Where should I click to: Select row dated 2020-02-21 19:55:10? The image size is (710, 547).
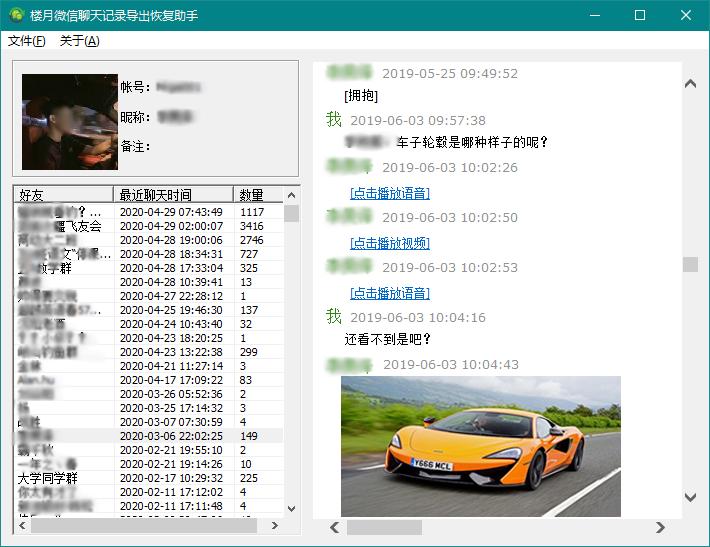(149, 450)
